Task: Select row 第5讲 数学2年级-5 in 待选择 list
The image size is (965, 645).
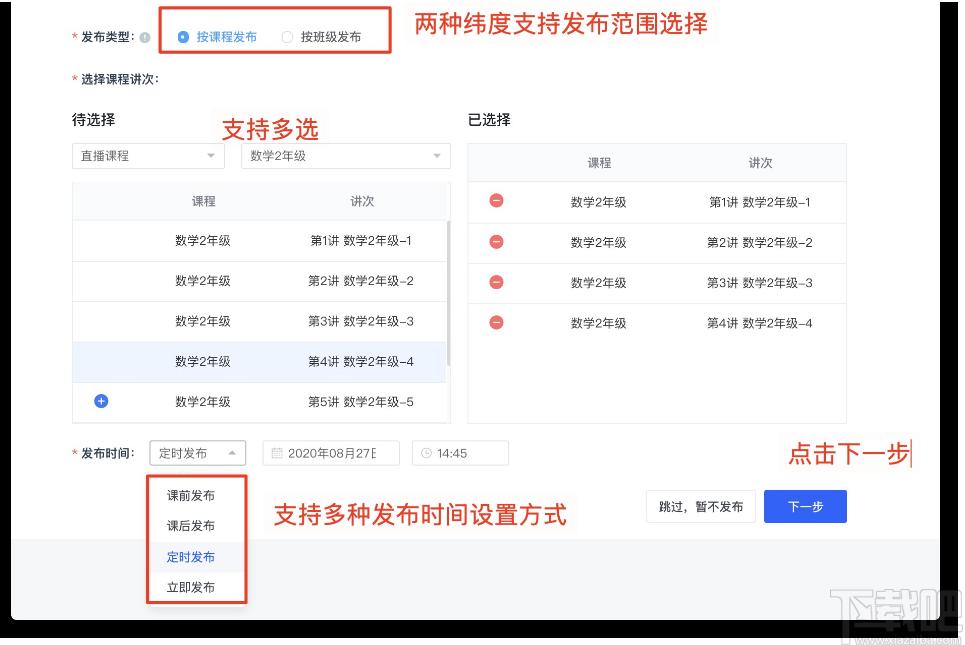Action: click(x=259, y=402)
